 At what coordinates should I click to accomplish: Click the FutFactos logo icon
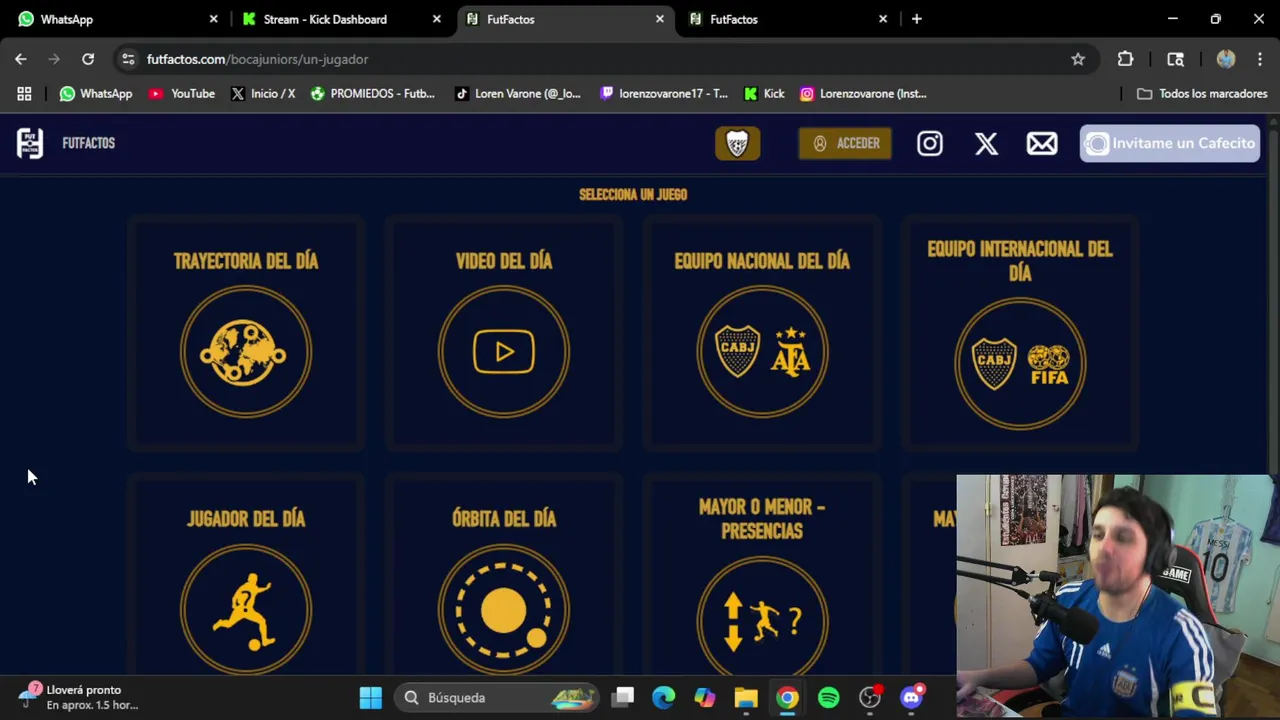[30, 143]
